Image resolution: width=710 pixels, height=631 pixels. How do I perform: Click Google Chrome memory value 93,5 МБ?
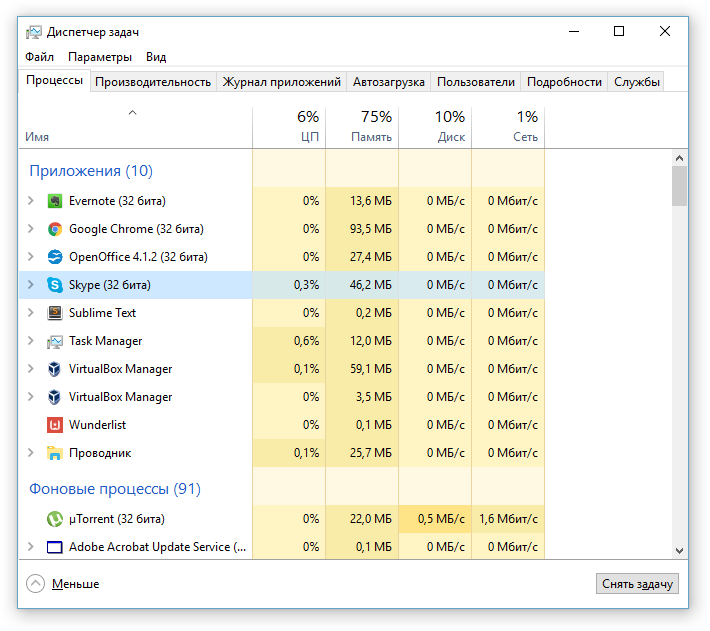pyautogui.click(x=370, y=229)
